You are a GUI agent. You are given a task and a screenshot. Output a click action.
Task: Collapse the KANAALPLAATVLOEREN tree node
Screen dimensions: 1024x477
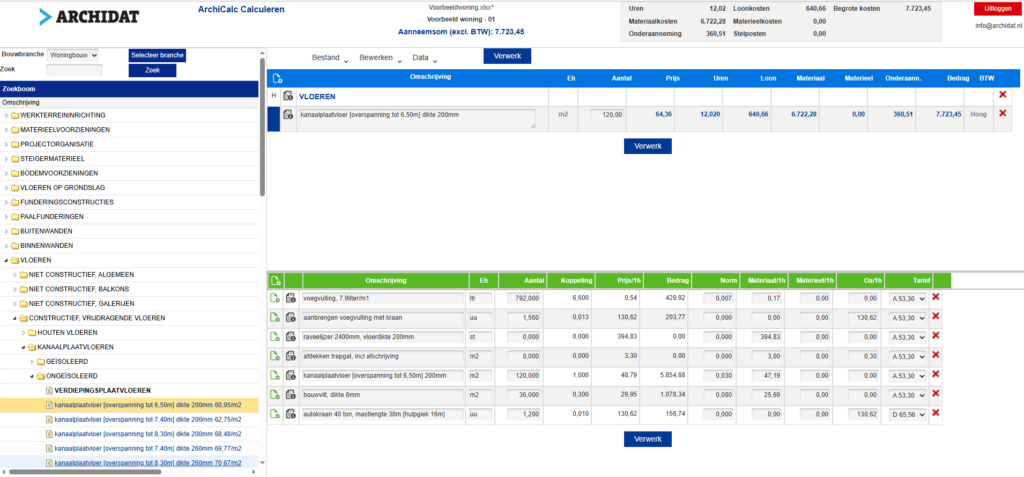23,347
